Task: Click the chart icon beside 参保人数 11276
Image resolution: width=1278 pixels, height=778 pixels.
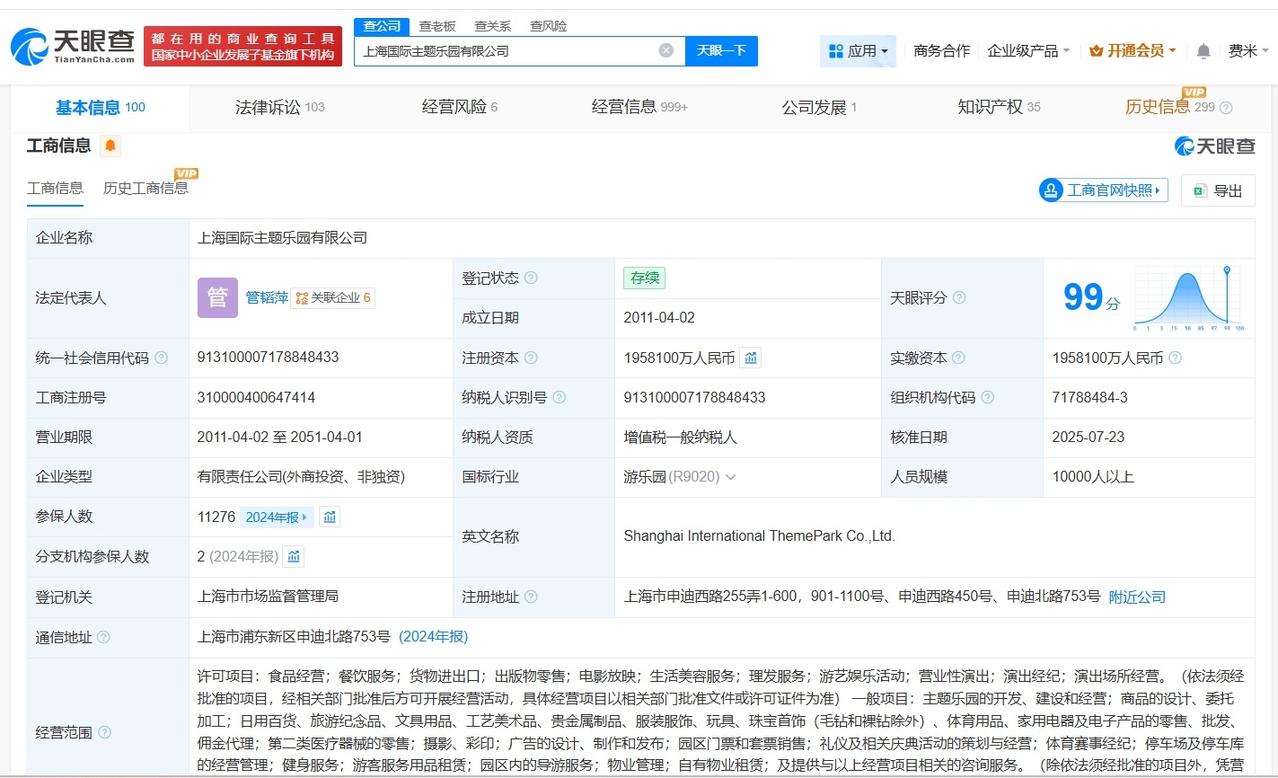Action: point(330,517)
